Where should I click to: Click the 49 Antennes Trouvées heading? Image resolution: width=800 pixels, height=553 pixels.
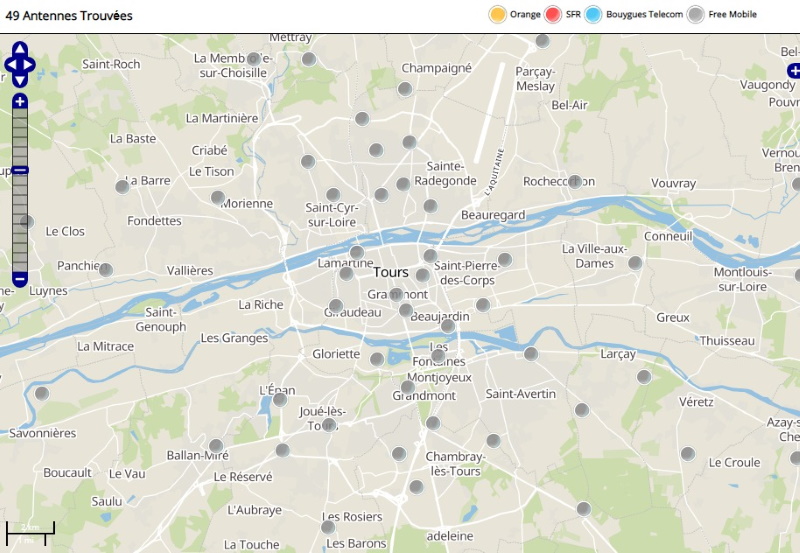[x=69, y=16]
